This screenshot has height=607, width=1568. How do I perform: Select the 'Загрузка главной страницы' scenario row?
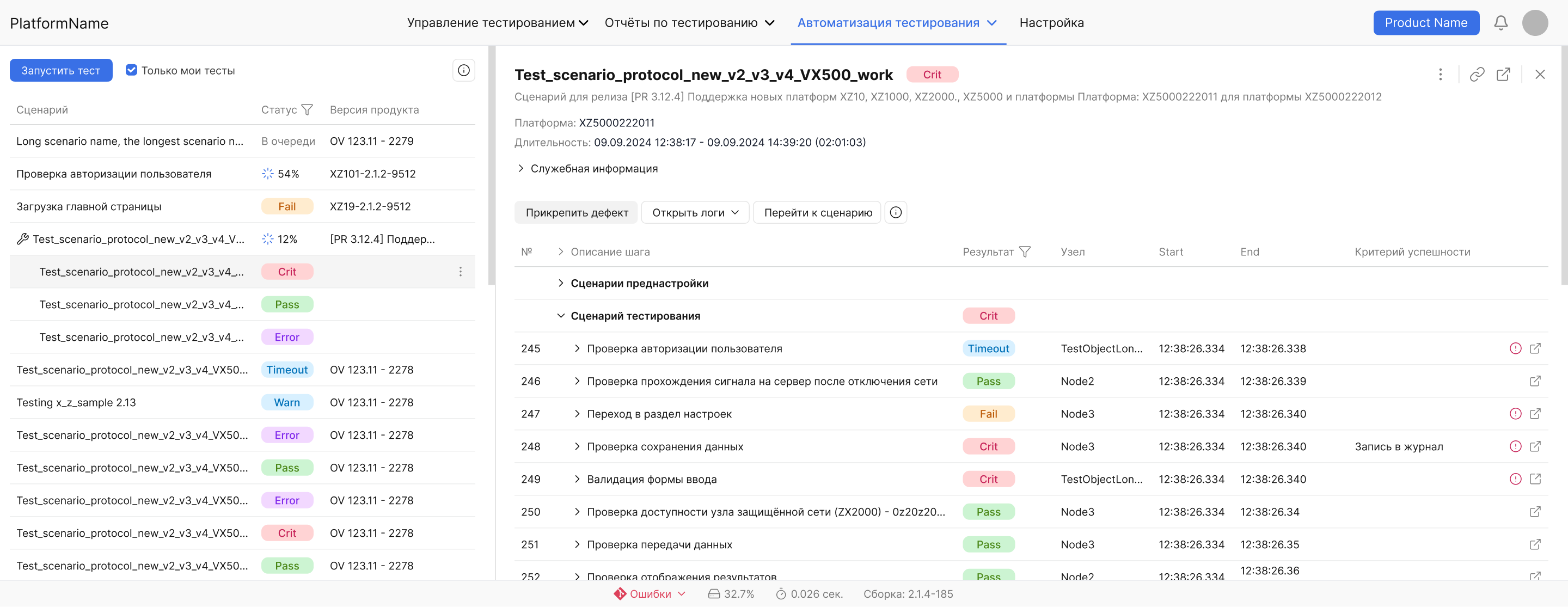click(x=242, y=207)
